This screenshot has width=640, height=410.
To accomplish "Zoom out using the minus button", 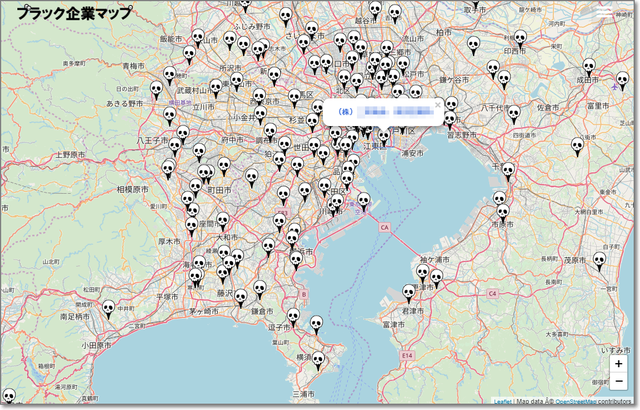I will (619, 382).
